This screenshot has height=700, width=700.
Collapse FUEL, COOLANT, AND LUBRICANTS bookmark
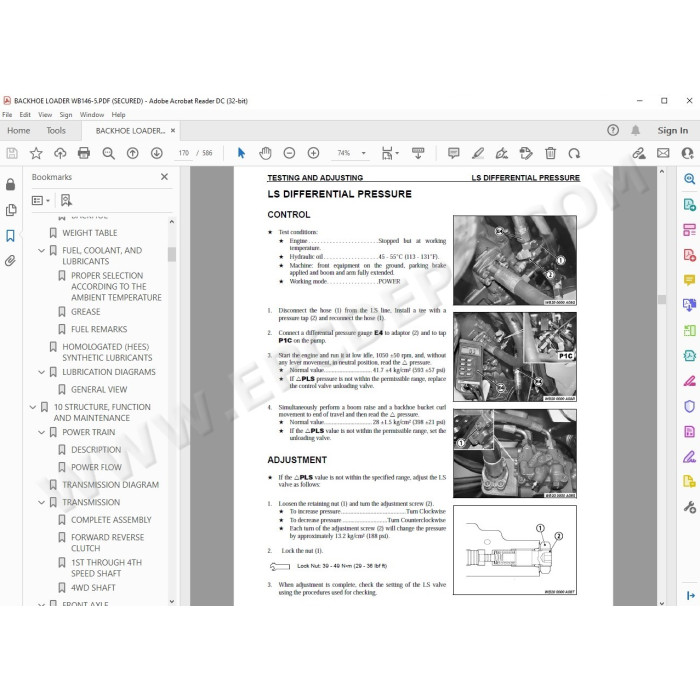coord(42,250)
